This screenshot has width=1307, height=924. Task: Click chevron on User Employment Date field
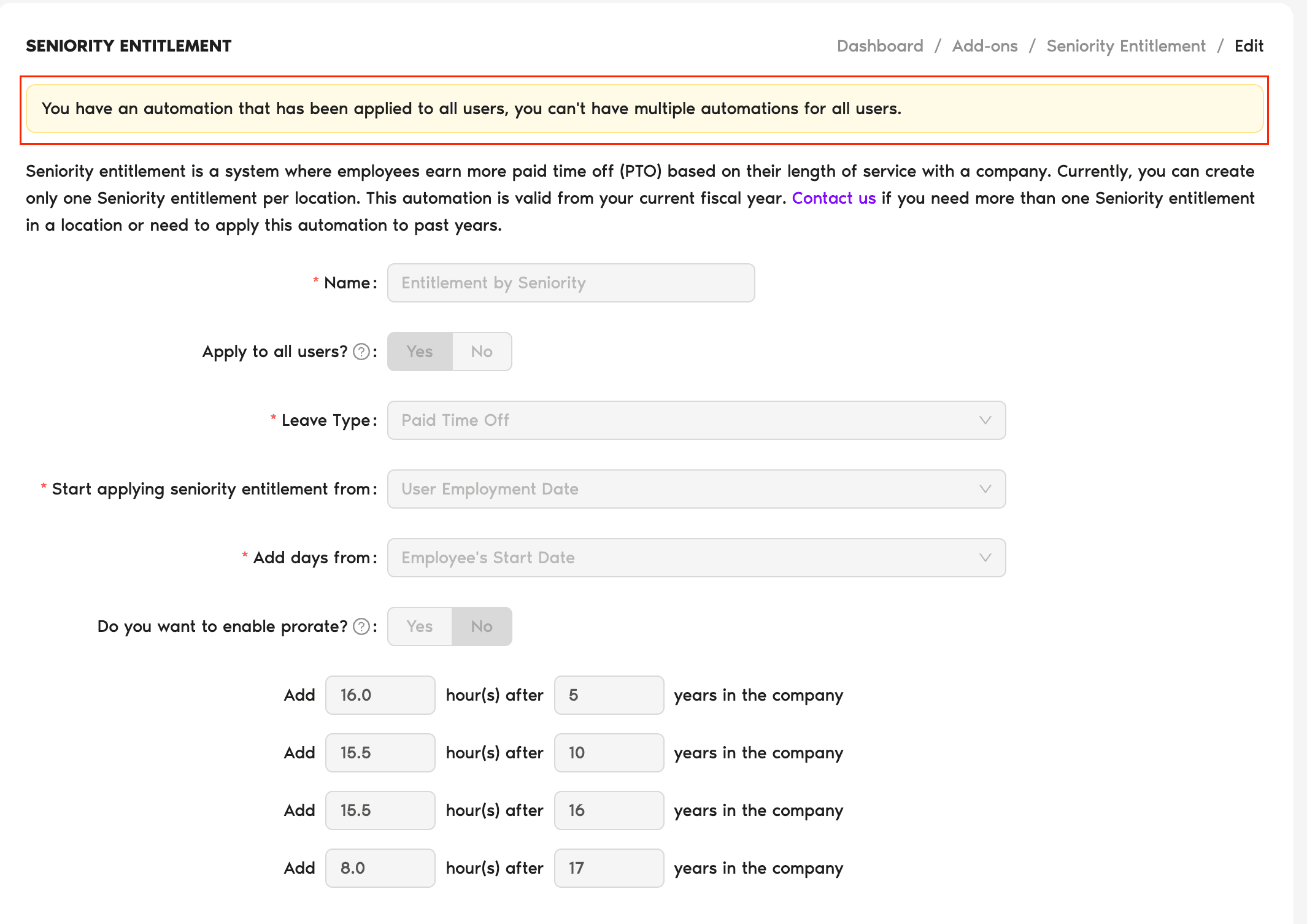pyautogui.click(x=985, y=489)
